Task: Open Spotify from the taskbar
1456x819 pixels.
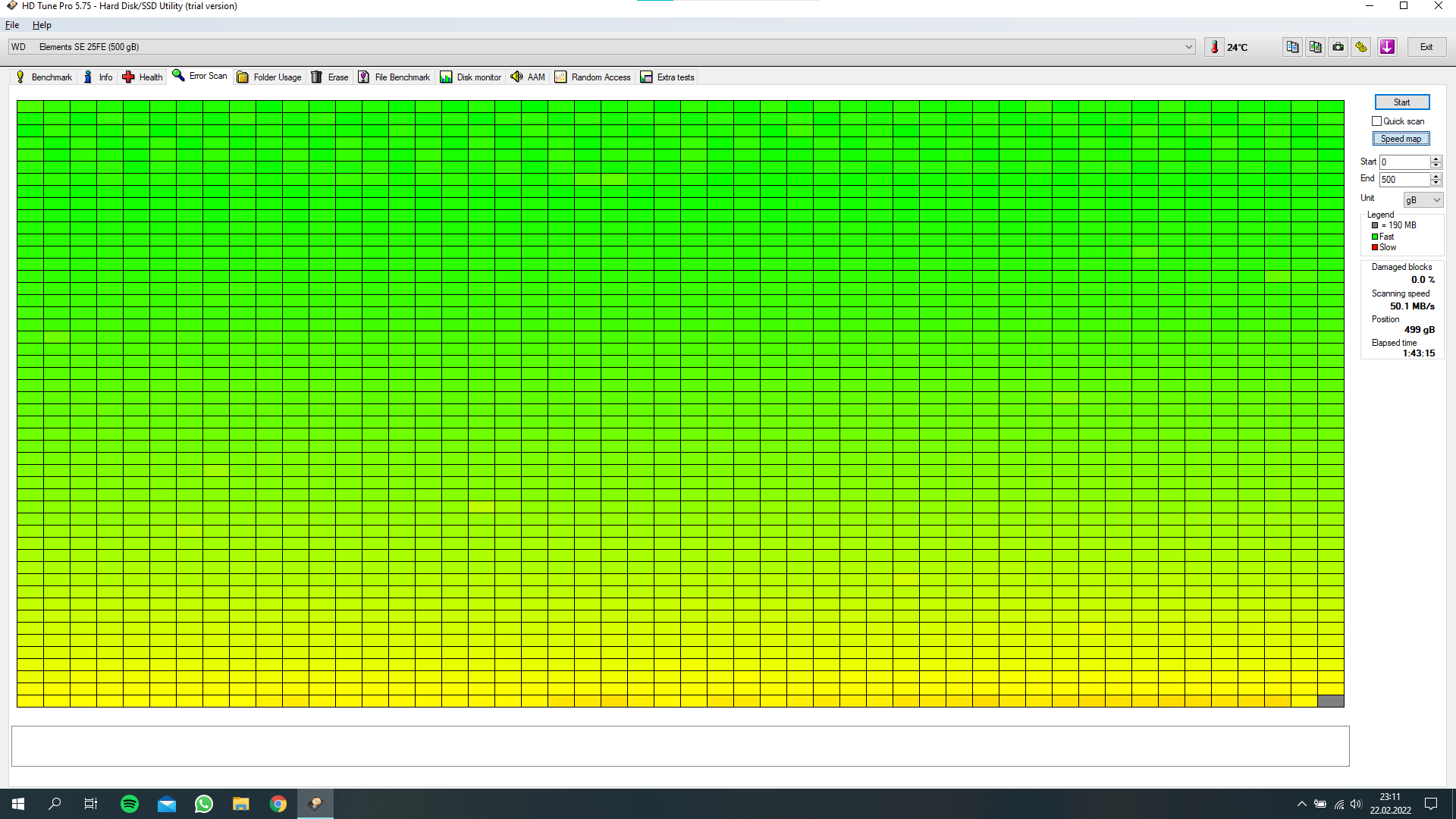Action: 130,804
